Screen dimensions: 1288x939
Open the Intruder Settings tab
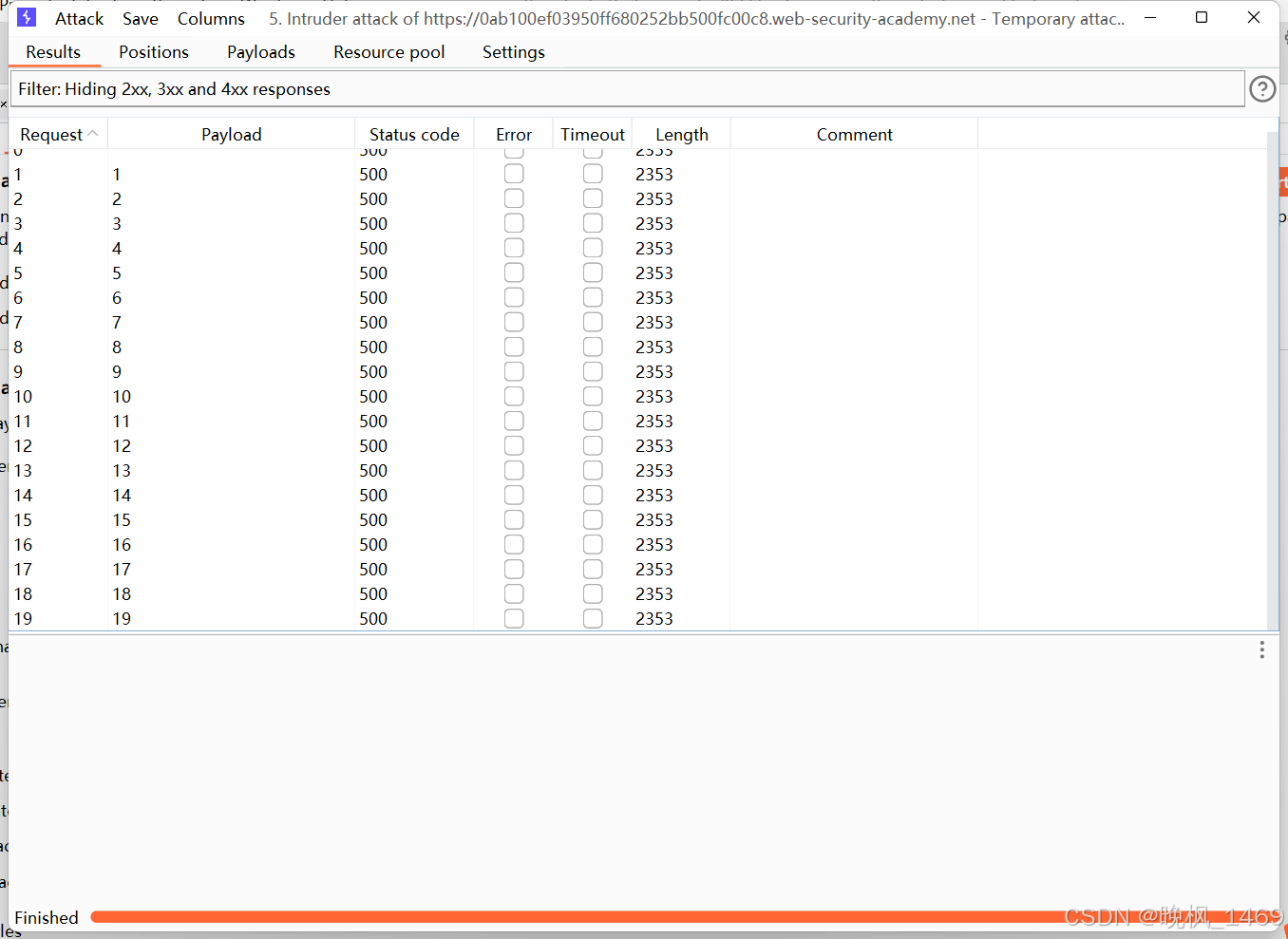click(x=513, y=52)
